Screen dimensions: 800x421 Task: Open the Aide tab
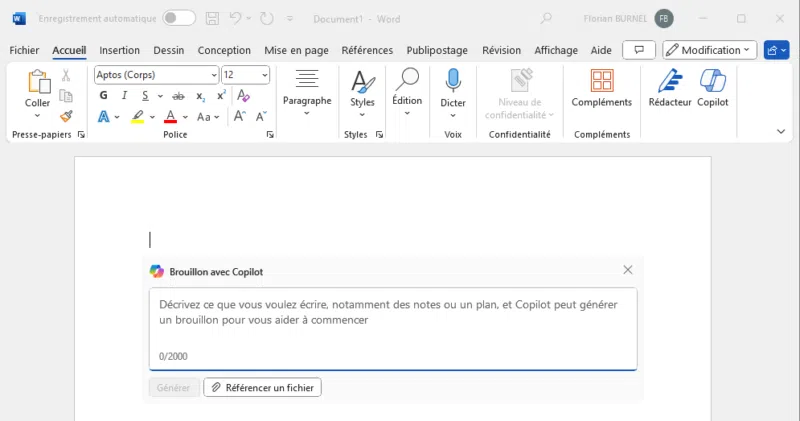(x=601, y=50)
